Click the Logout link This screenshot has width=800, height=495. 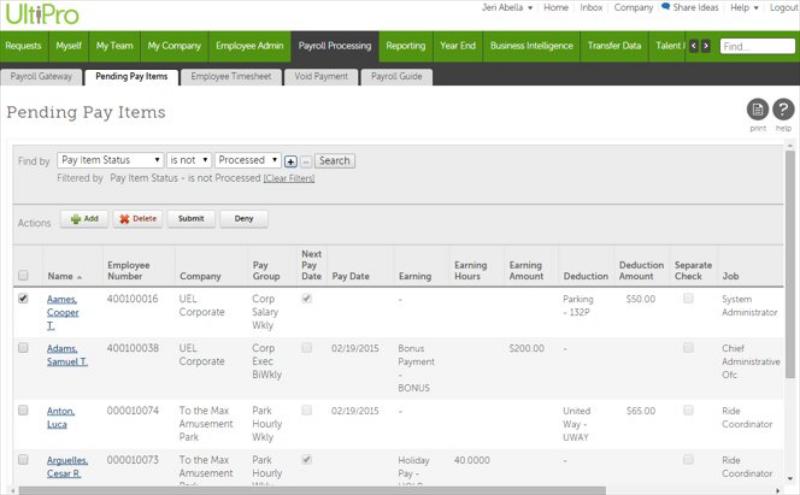[x=784, y=8]
